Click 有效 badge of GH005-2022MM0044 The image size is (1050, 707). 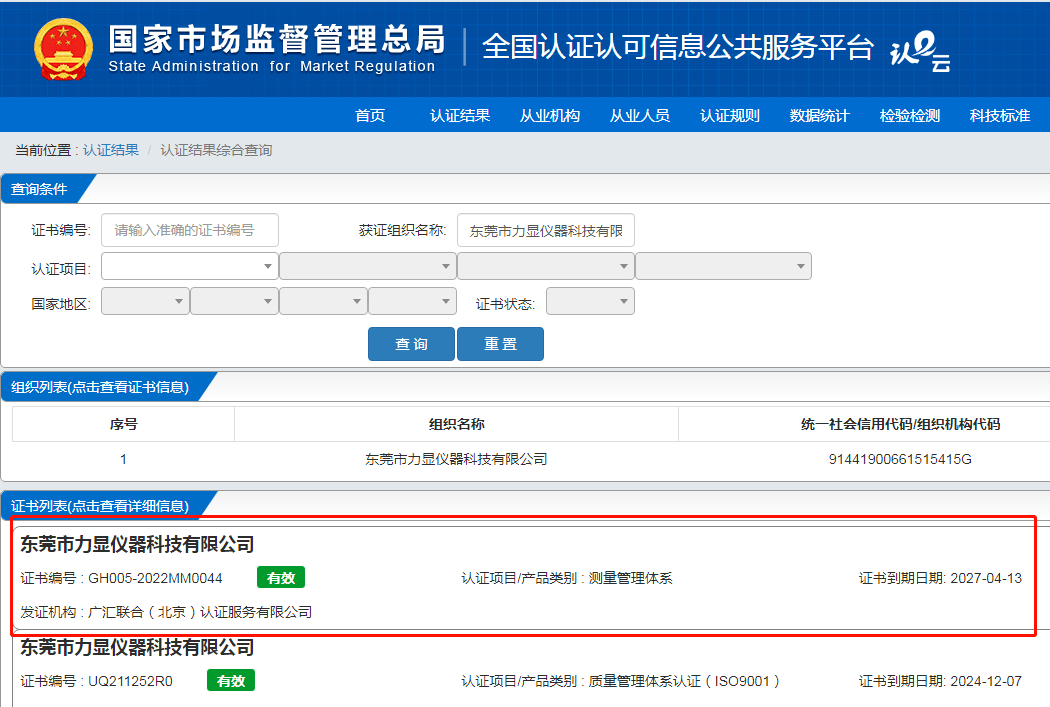tap(281, 577)
